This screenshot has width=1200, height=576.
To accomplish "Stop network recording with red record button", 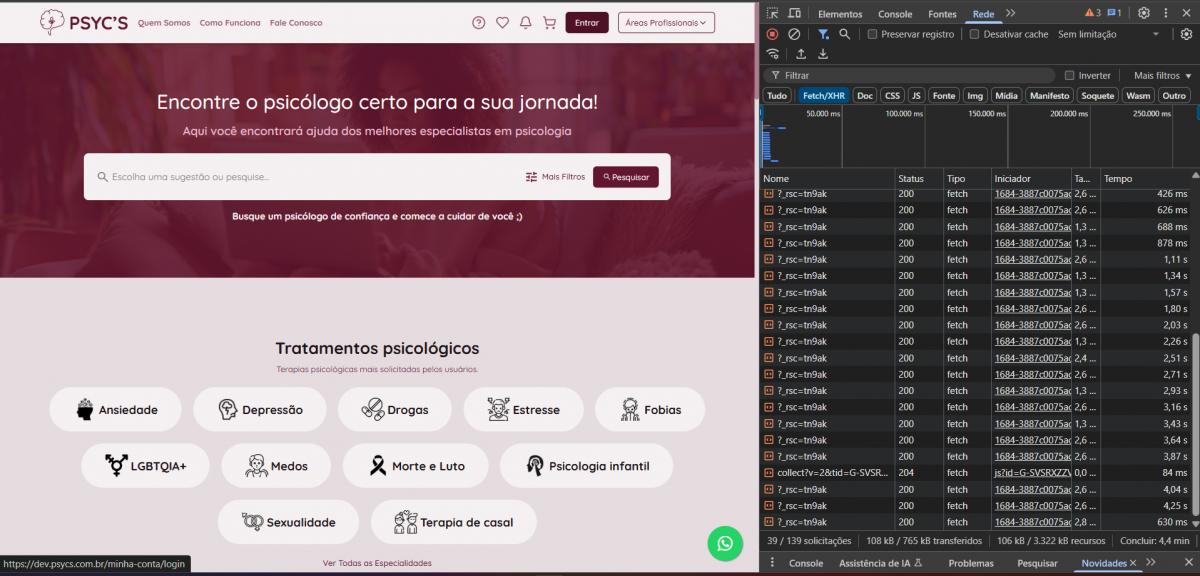I will click(772, 34).
